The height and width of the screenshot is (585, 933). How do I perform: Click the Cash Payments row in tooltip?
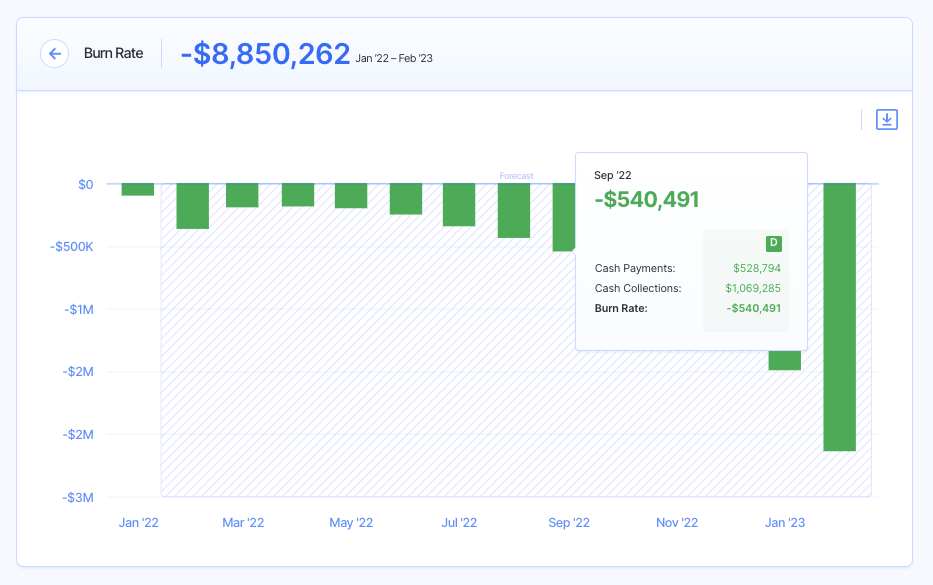(x=635, y=268)
